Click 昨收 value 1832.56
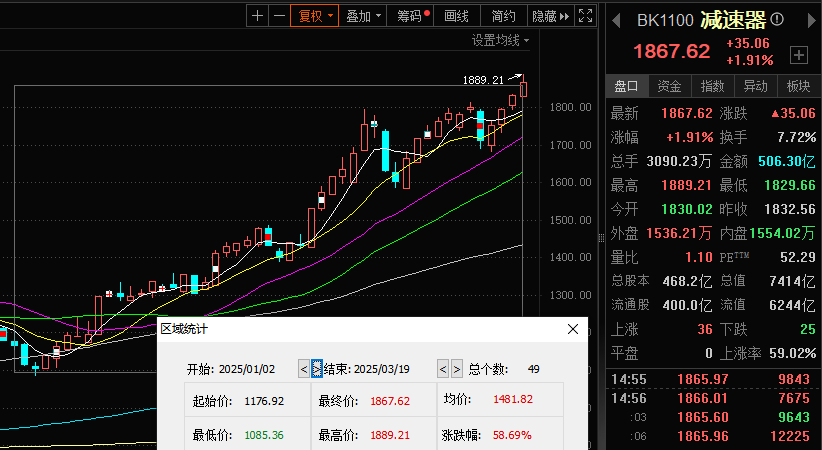This screenshot has width=822, height=450. point(790,209)
